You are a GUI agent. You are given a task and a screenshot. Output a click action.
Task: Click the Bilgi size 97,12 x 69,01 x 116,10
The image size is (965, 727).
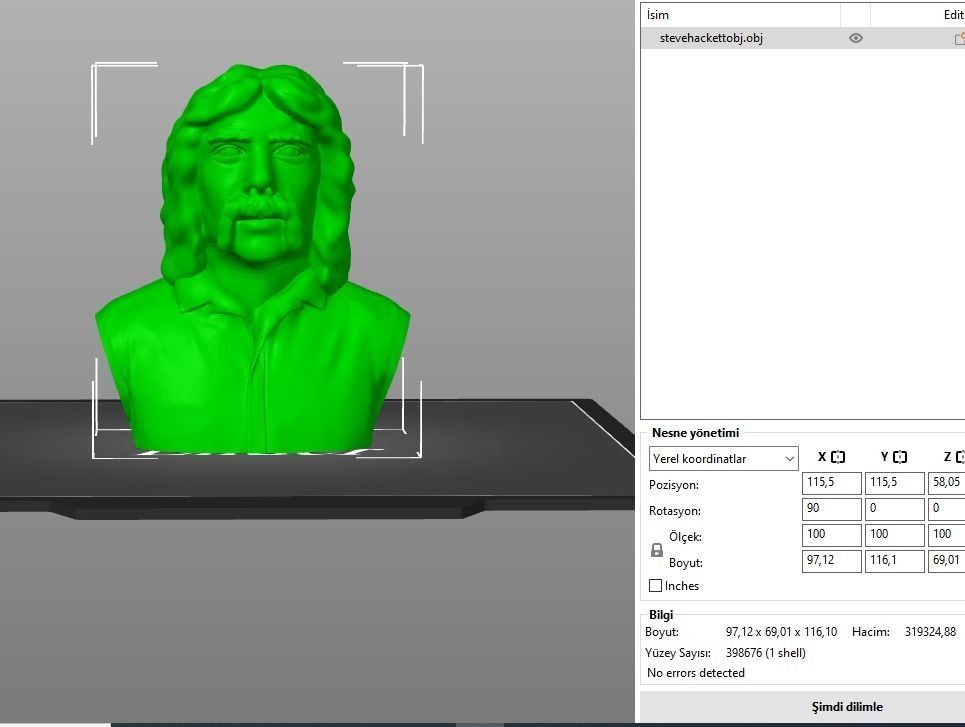[781, 632]
